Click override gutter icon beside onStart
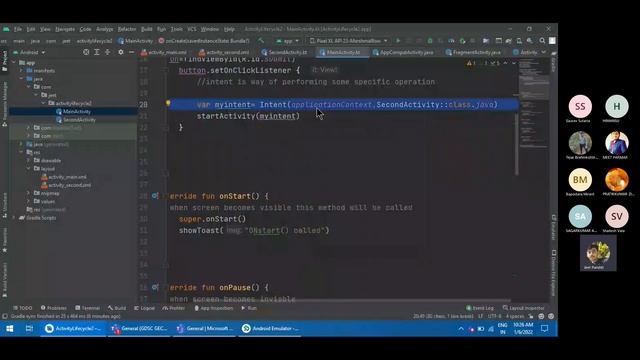 pyautogui.click(x=155, y=196)
